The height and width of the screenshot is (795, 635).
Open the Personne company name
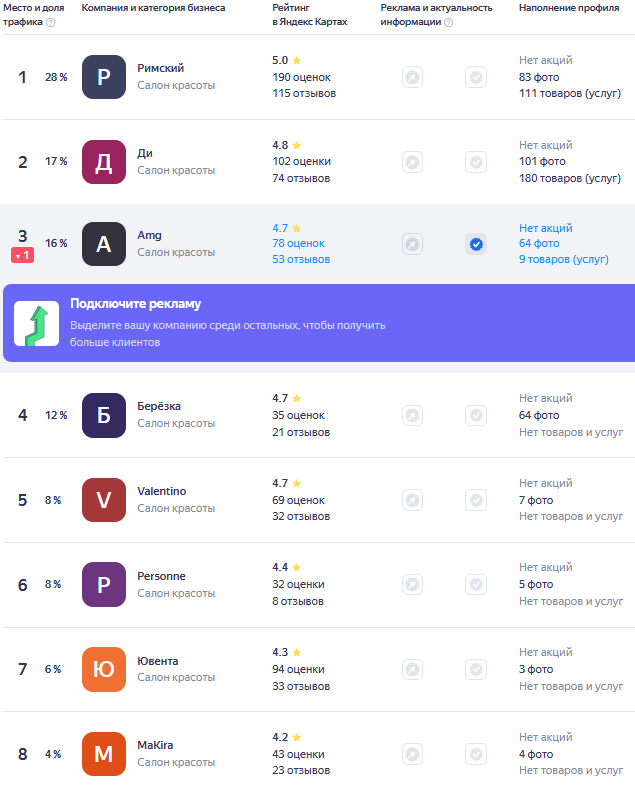[161, 576]
